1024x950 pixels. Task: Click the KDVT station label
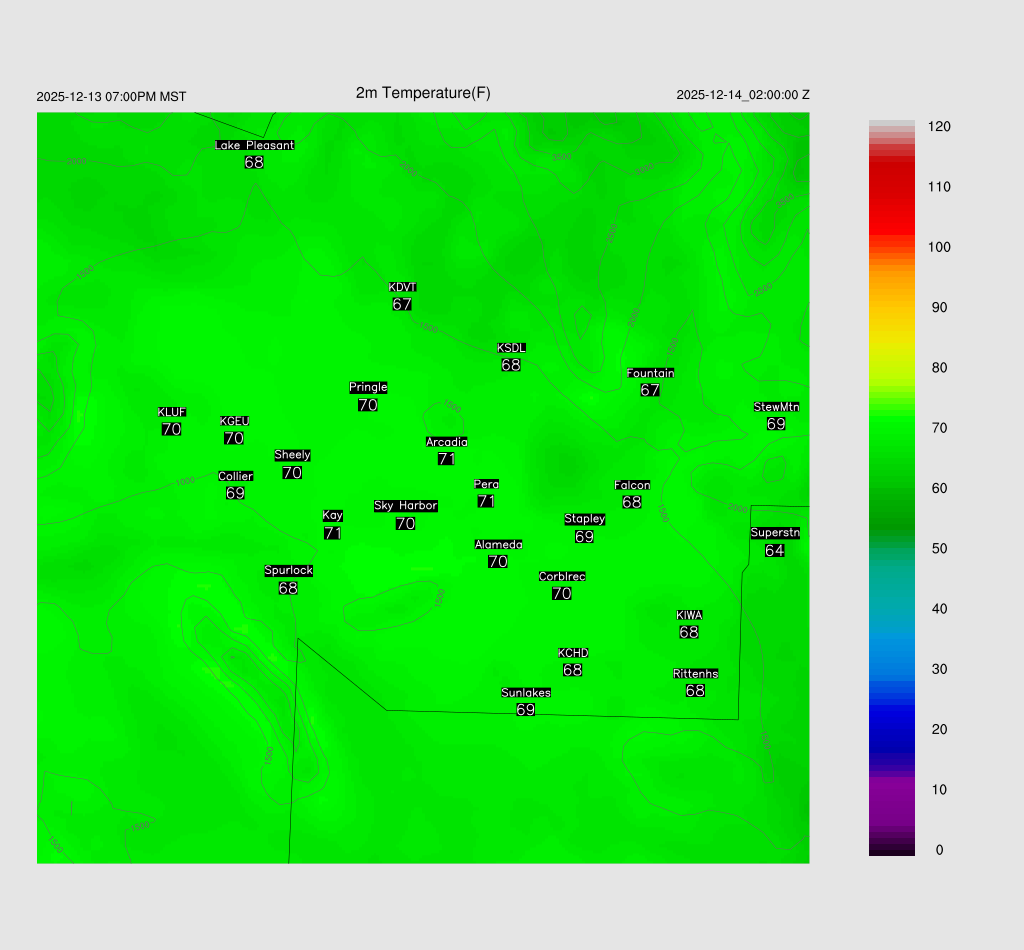pos(402,288)
